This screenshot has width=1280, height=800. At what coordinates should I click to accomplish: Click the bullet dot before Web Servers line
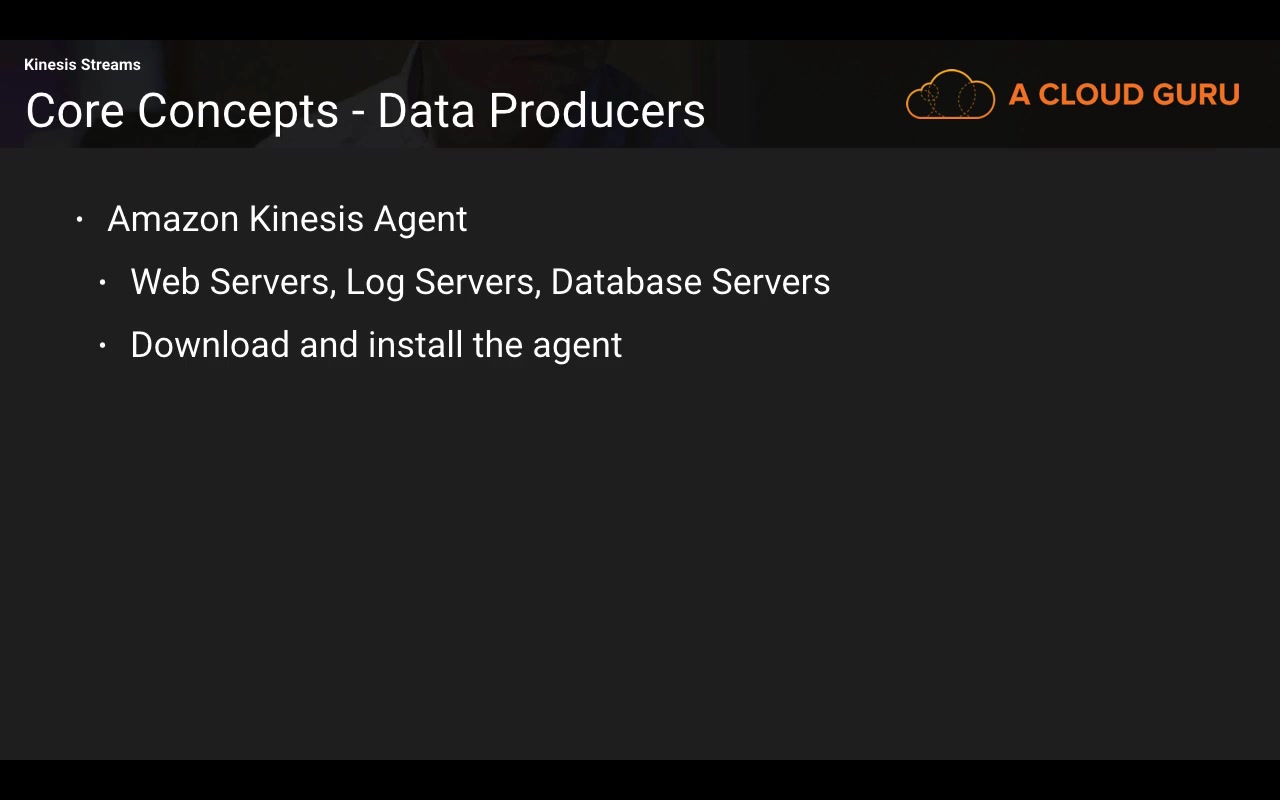click(x=103, y=283)
